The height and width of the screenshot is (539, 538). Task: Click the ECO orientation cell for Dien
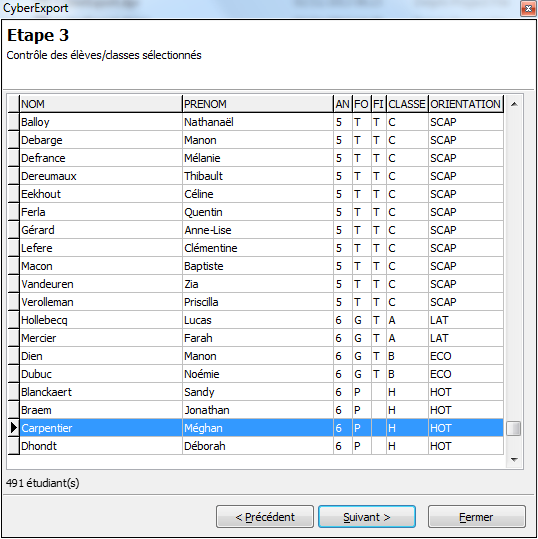coord(466,356)
